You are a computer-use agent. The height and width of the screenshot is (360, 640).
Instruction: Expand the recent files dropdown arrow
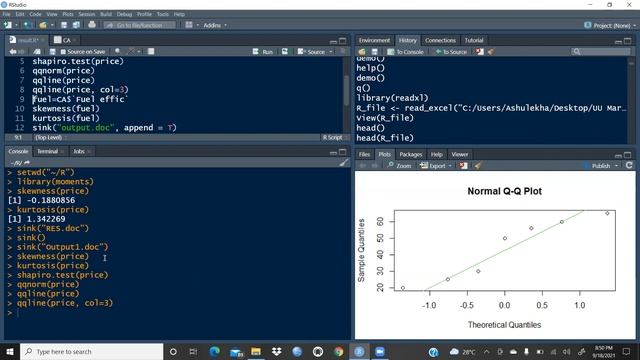tap(52, 25)
